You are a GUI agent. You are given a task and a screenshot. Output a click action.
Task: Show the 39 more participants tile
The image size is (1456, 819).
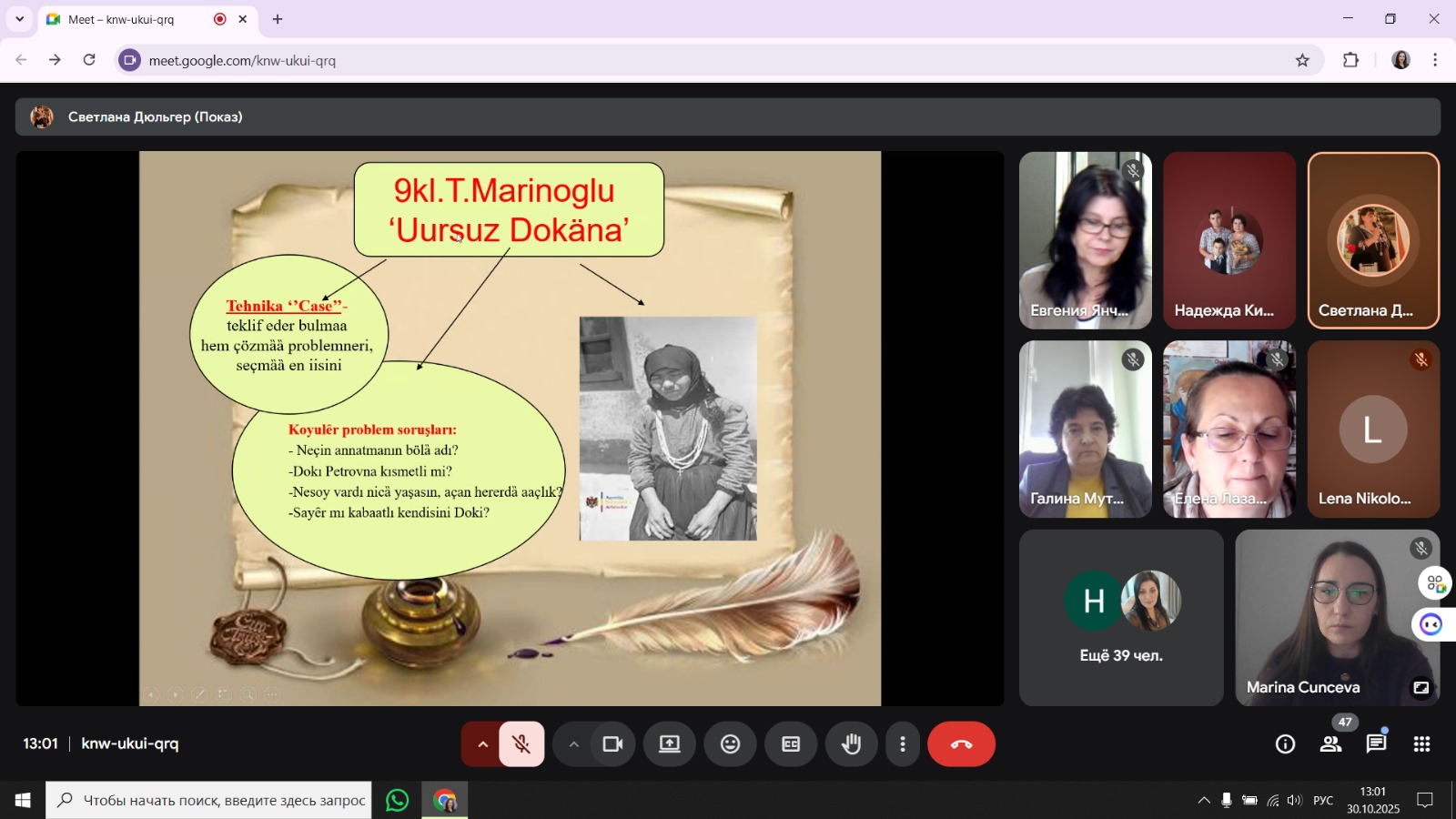1121,618
